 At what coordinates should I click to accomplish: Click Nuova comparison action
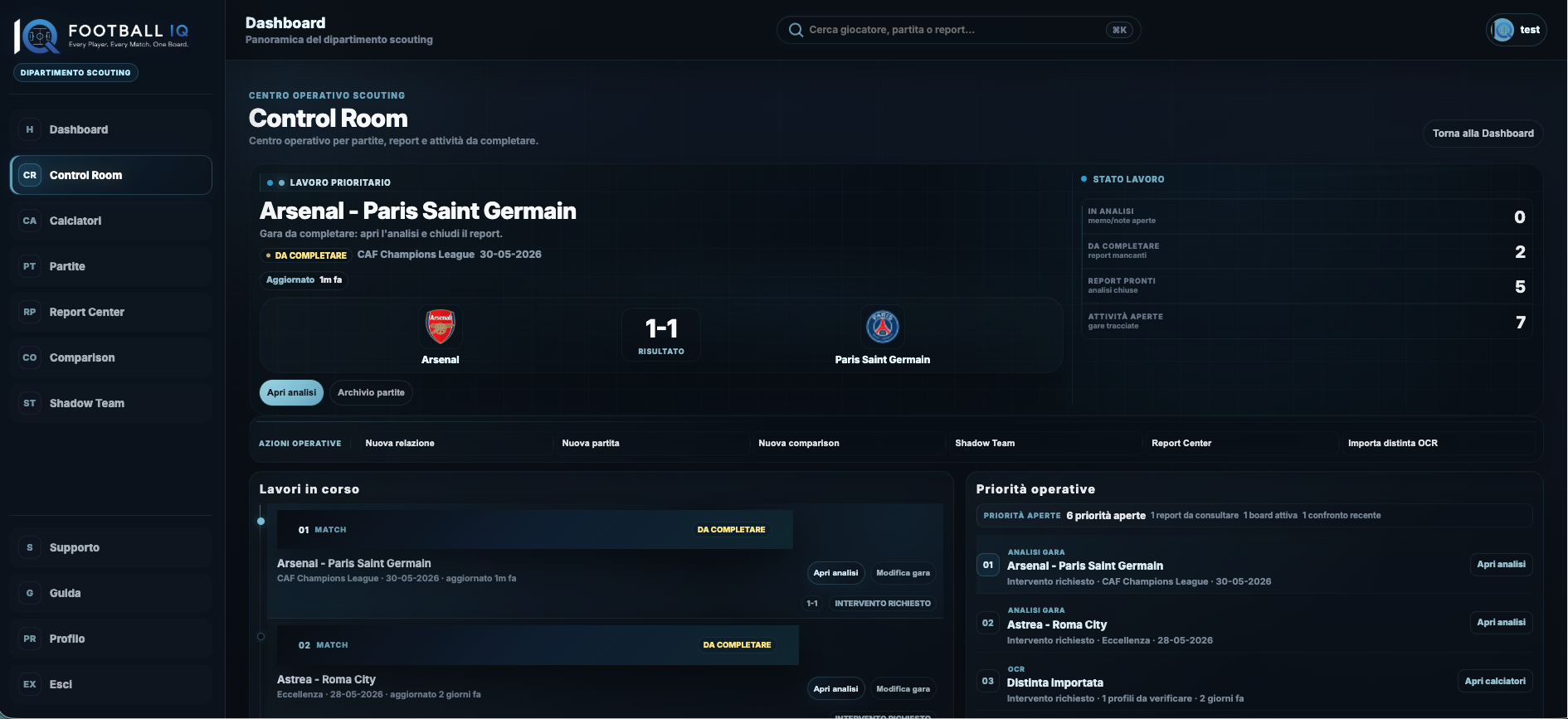point(848,443)
